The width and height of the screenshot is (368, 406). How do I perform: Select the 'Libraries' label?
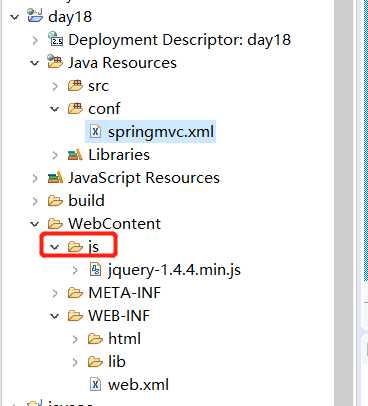pyautogui.click(x=119, y=155)
